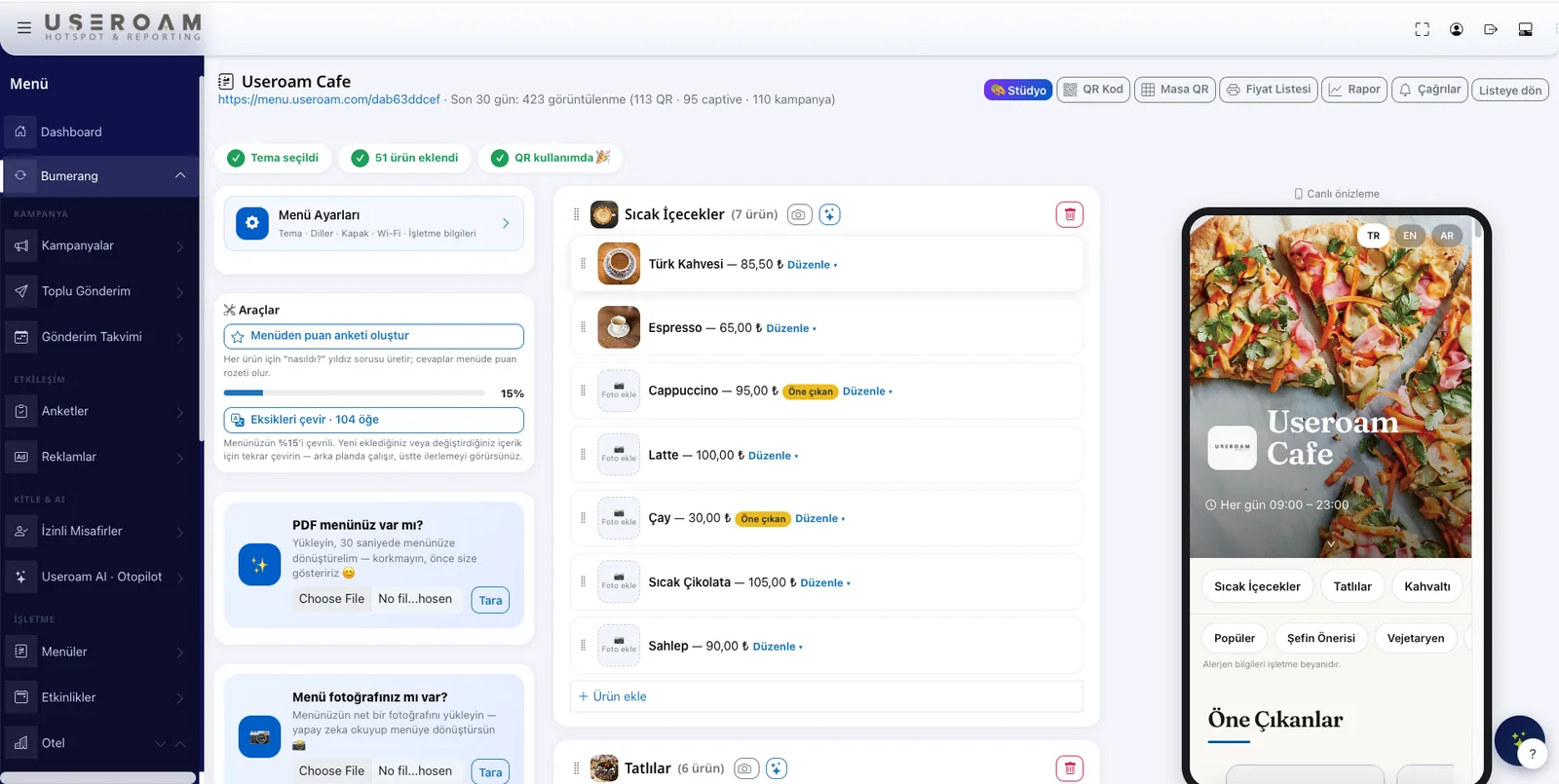This screenshot has height=784, width=1559.
Task: Open Reklamlar in the sidebar
Action: pyautogui.click(x=101, y=457)
